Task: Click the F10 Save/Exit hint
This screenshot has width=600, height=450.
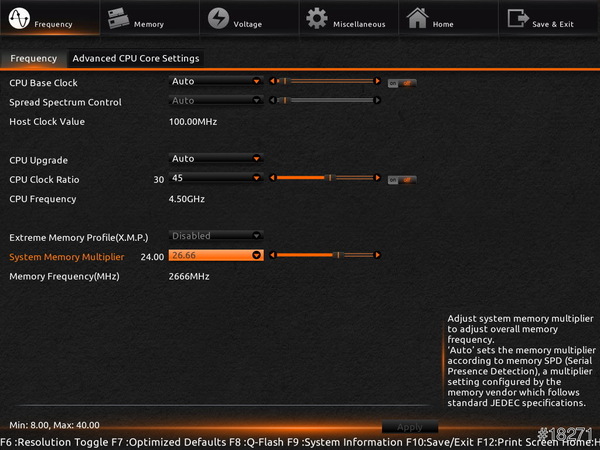Action: tap(440, 442)
